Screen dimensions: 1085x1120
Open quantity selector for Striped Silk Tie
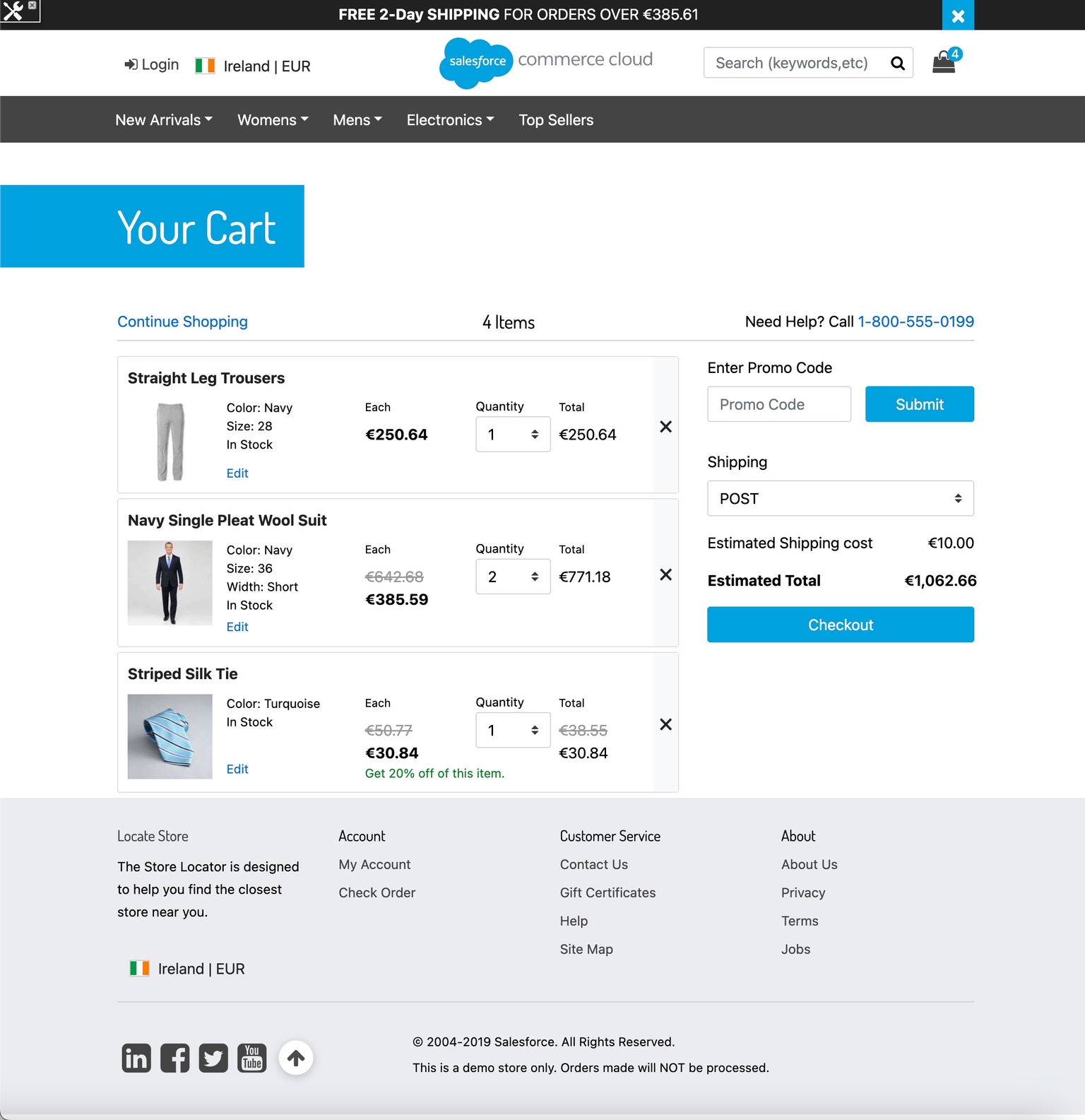click(x=513, y=730)
